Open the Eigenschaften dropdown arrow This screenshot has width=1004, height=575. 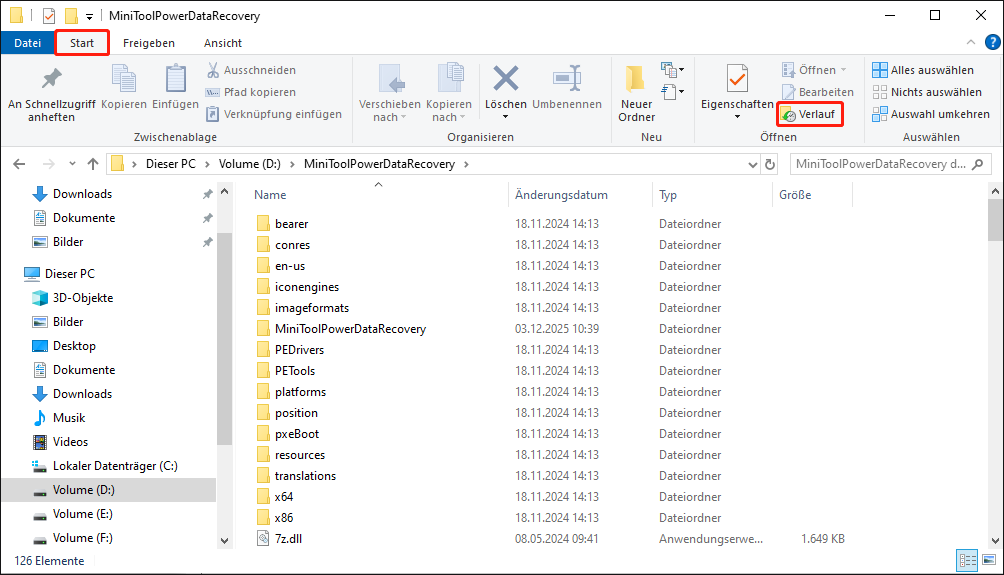click(737, 117)
